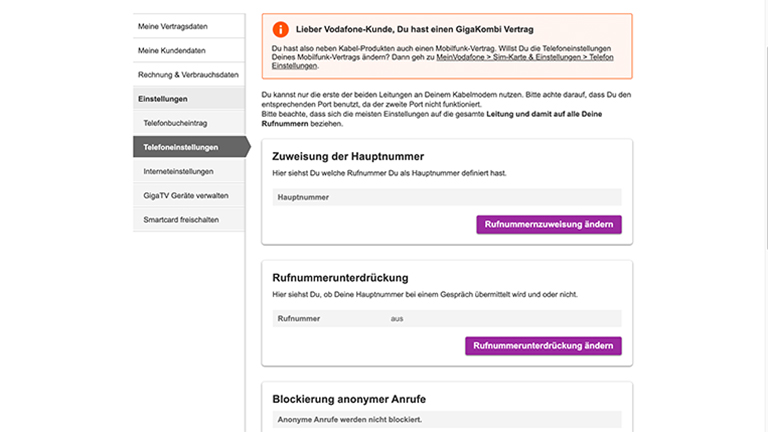
Task: Click the orange info icon in the banner
Action: 280,30
